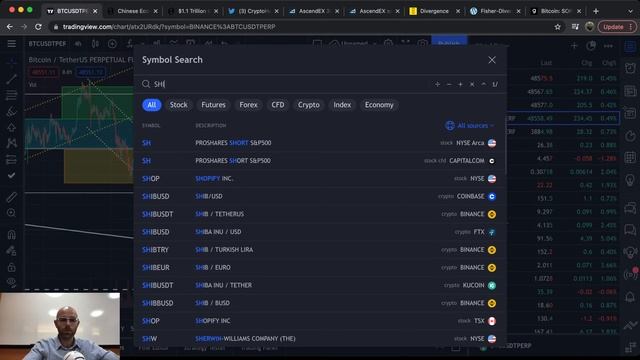This screenshot has height=360, width=640.
Task: Open the ideas lightbulb icon in right sidebar
Action: (630, 180)
